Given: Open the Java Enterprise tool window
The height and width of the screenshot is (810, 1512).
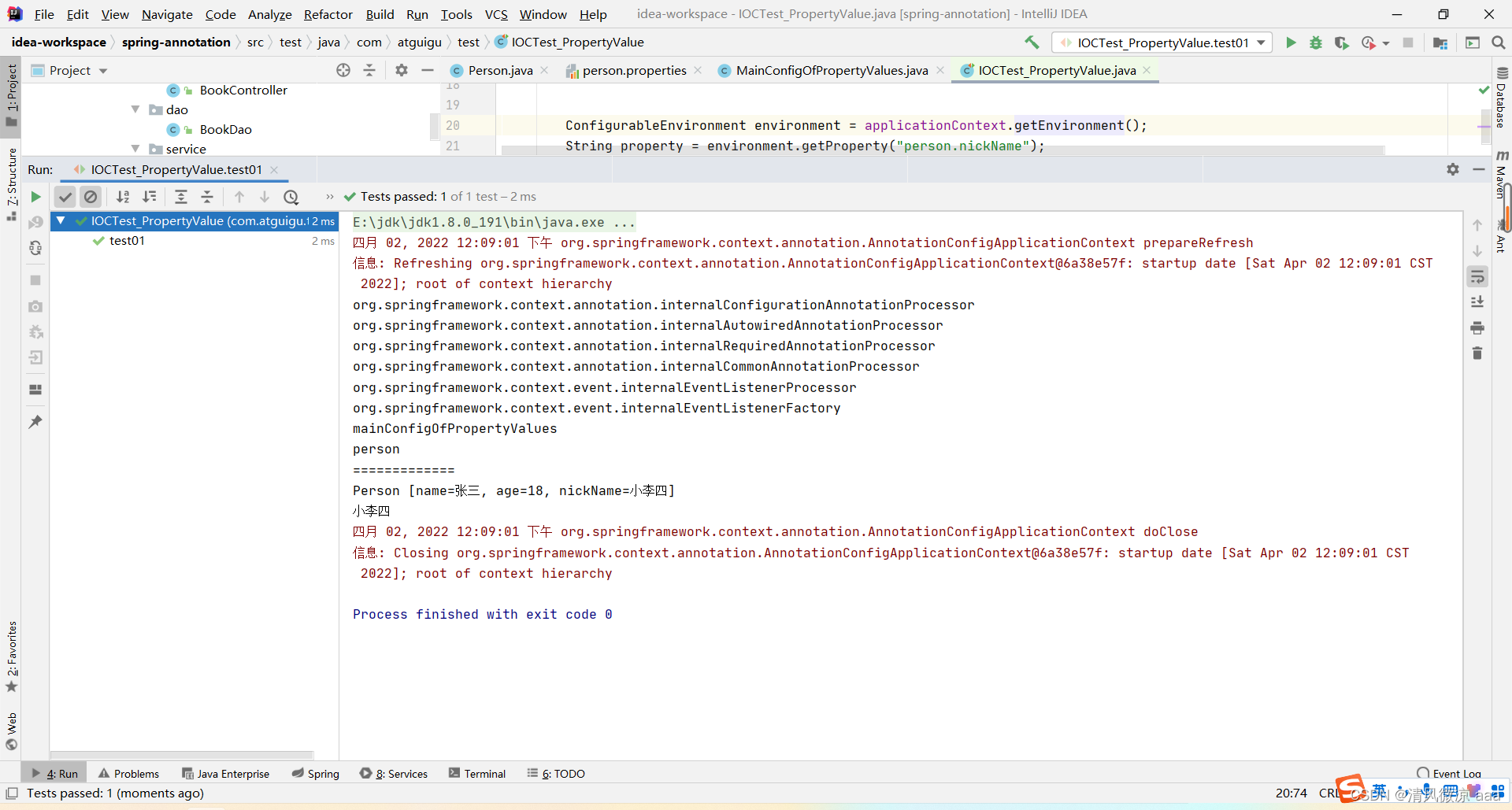Looking at the screenshot, I should pos(225,774).
